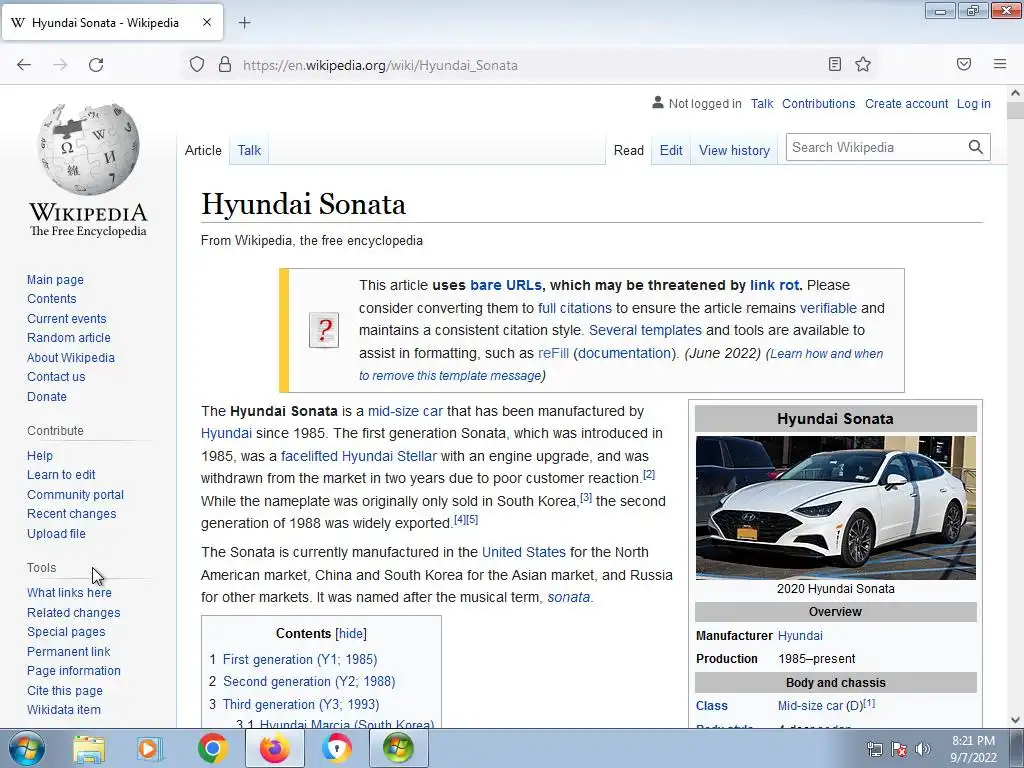Launch Windows Media Player from taskbar
The image size is (1024, 768).
(149, 748)
